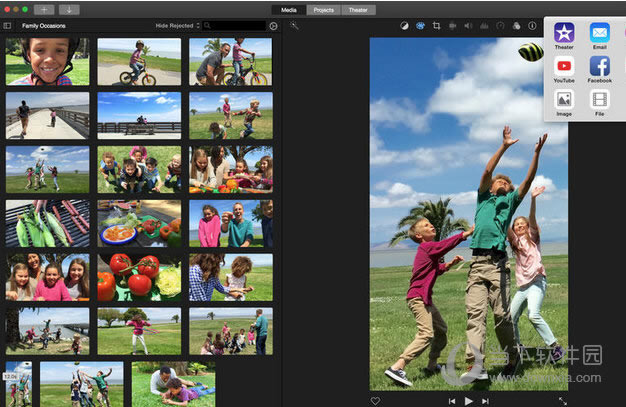The height and width of the screenshot is (407, 626).
Task: Open the Hide Rejected filter dropdown
Action: [177, 24]
